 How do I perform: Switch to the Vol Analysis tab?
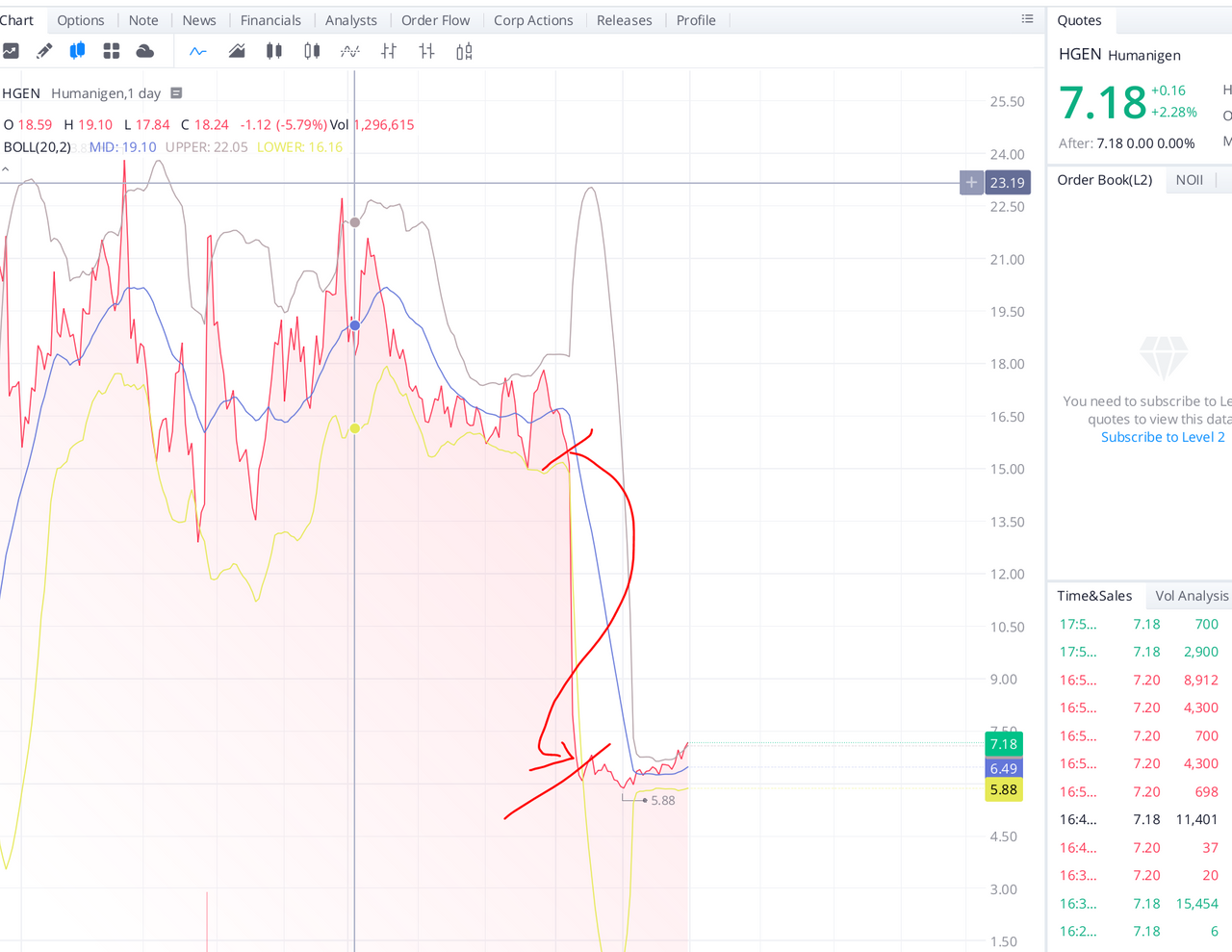click(x=1192, y=596)
